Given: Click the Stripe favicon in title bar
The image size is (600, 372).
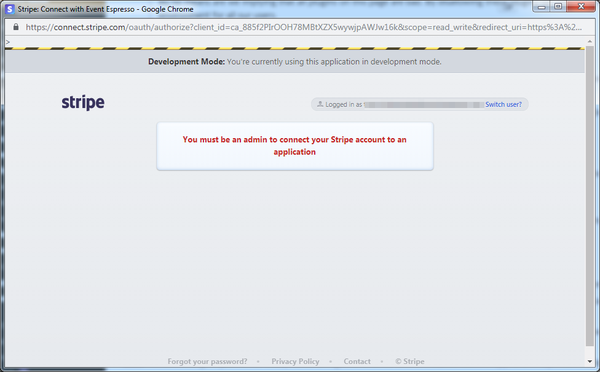Looking at the screenshot, I should click(x=10, y=9).
